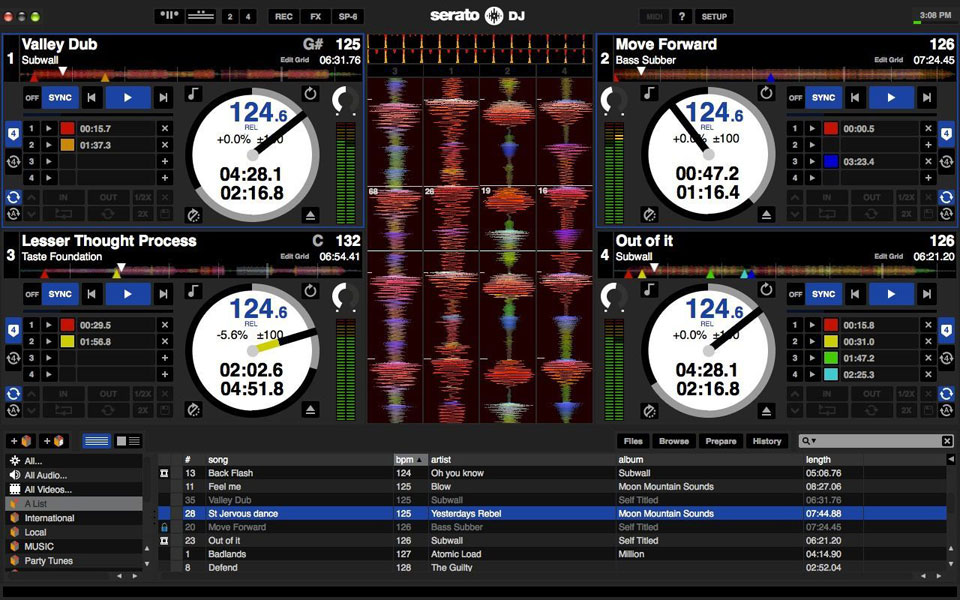The width and height of the screenshot is (960, 600).
Task: Select the Badlands track row
Action: point(552,554)
